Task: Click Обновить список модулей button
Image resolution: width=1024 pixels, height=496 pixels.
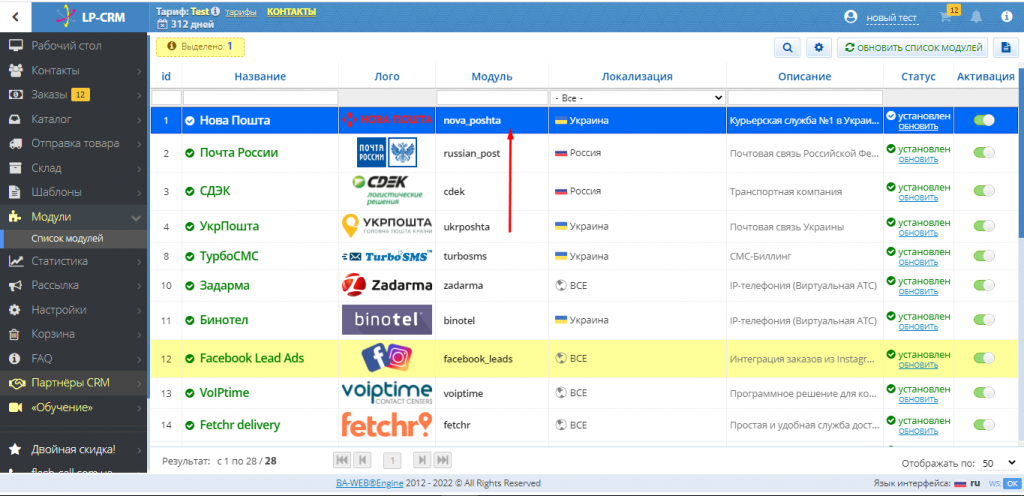Action: [912, 48]
